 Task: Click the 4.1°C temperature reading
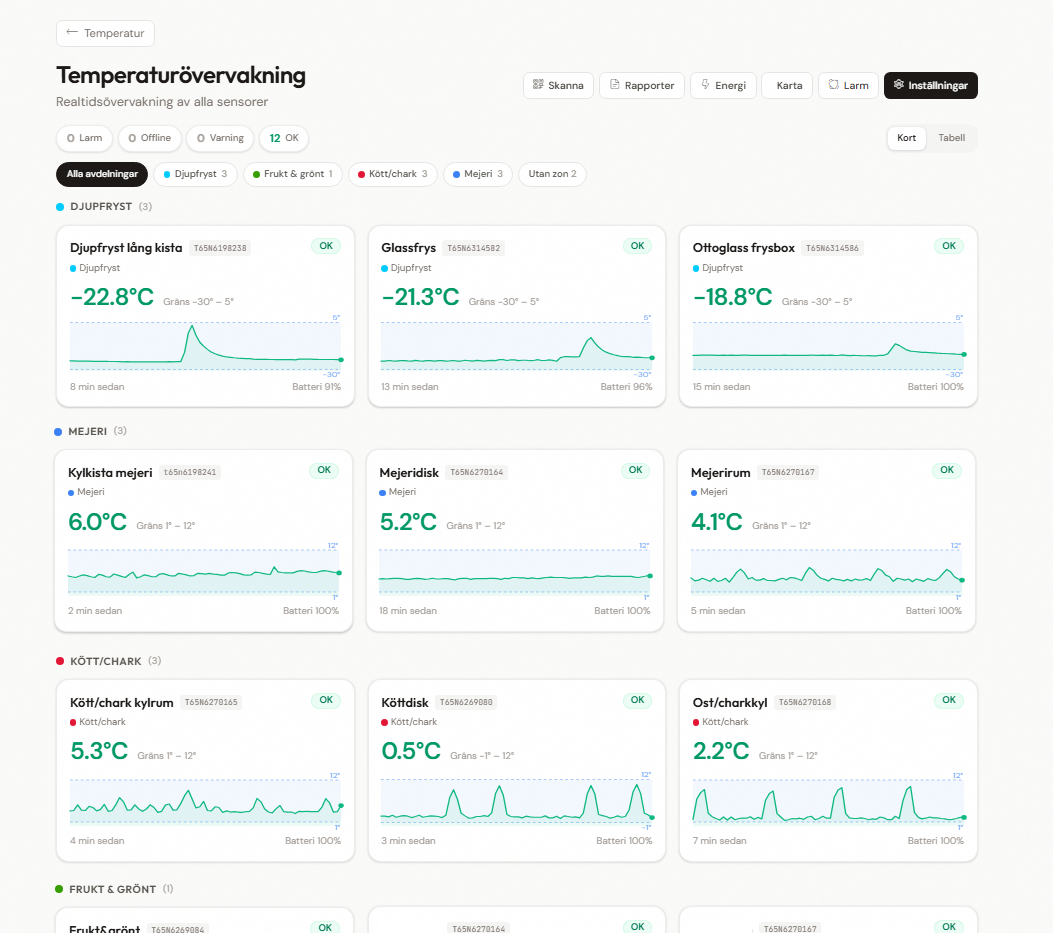(x=717, y=522)
